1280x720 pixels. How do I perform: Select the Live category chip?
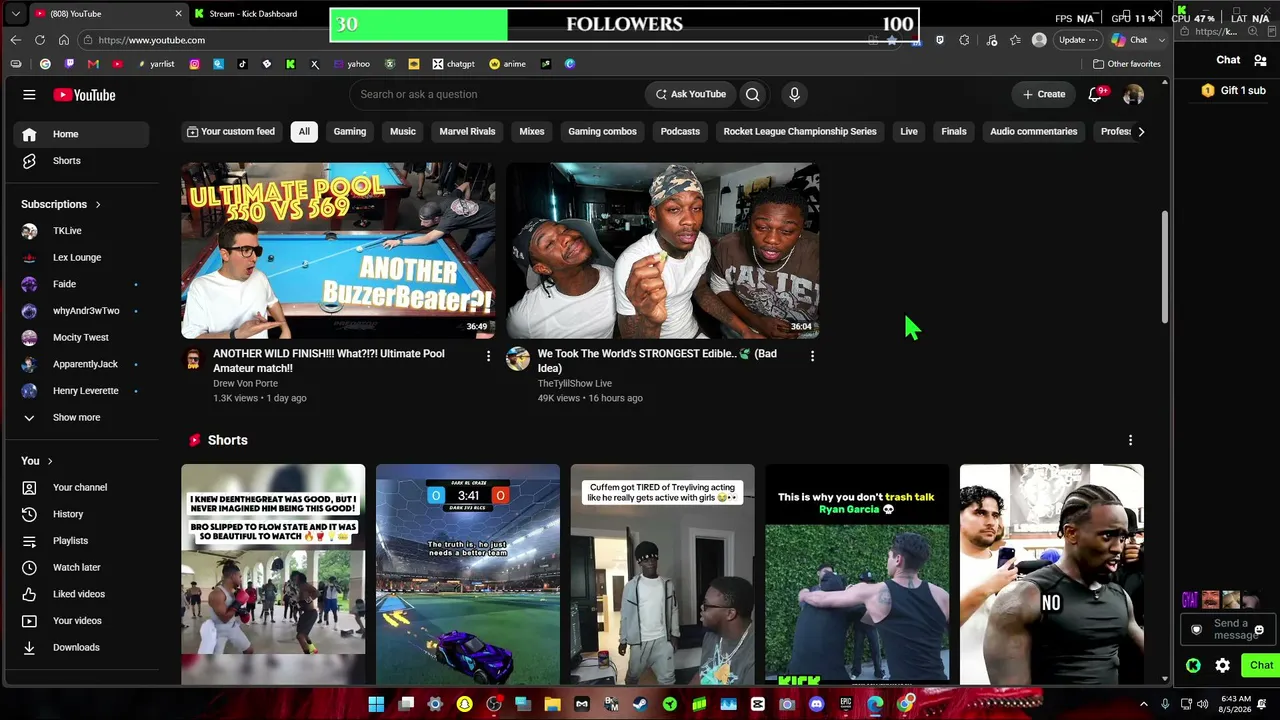click(909, 131)
